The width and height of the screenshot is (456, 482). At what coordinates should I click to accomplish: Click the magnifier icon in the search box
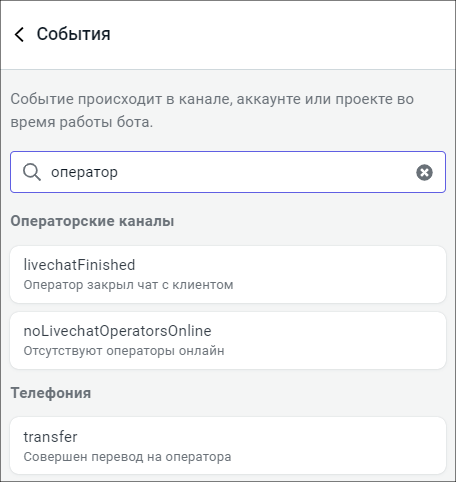tap(32, 172)
